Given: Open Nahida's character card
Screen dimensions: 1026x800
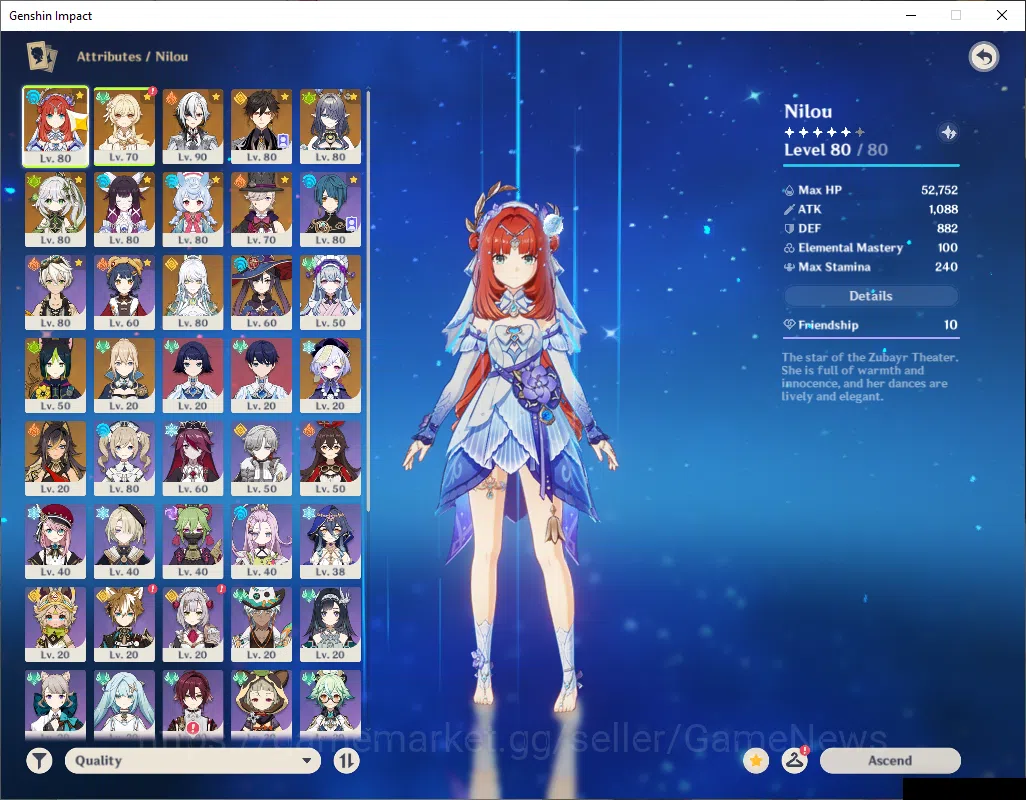Looking at the screenshot, I should point(56,209).
